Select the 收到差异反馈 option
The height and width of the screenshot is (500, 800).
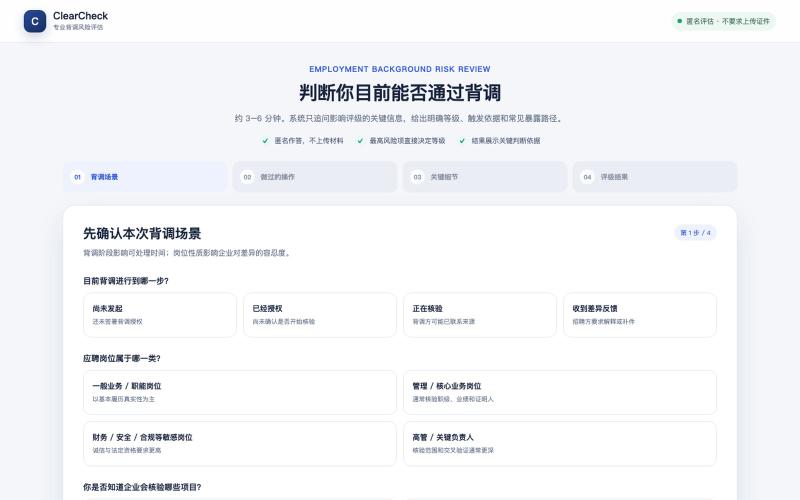click(x=640, y=315)
